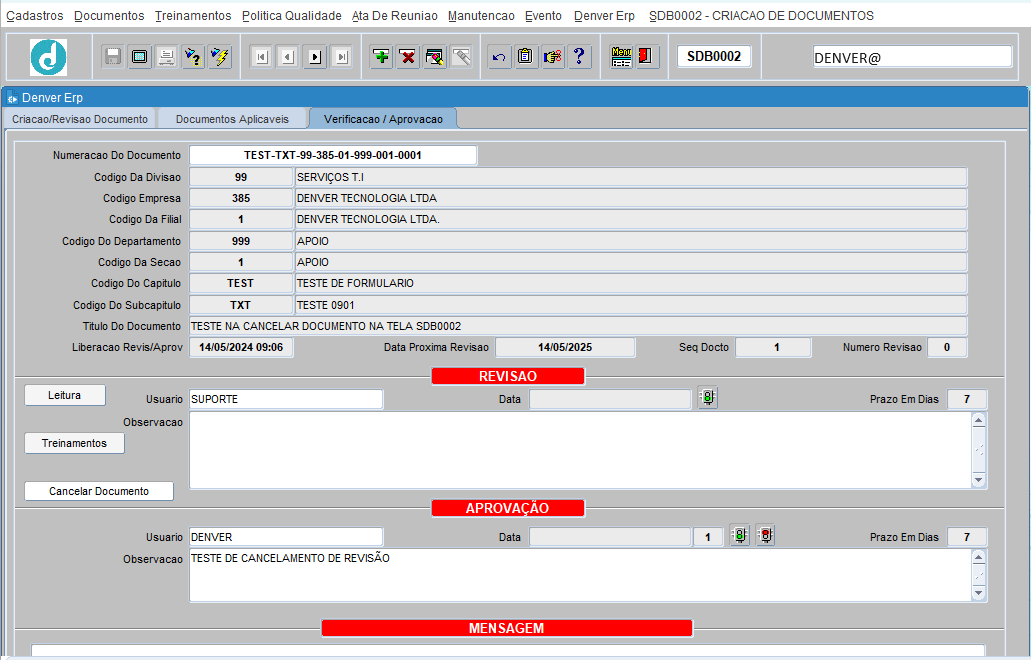Select the Verificacao / Aprovacao tab
This screenshot has height=660, width=1031.
click(x=383, y=119)
